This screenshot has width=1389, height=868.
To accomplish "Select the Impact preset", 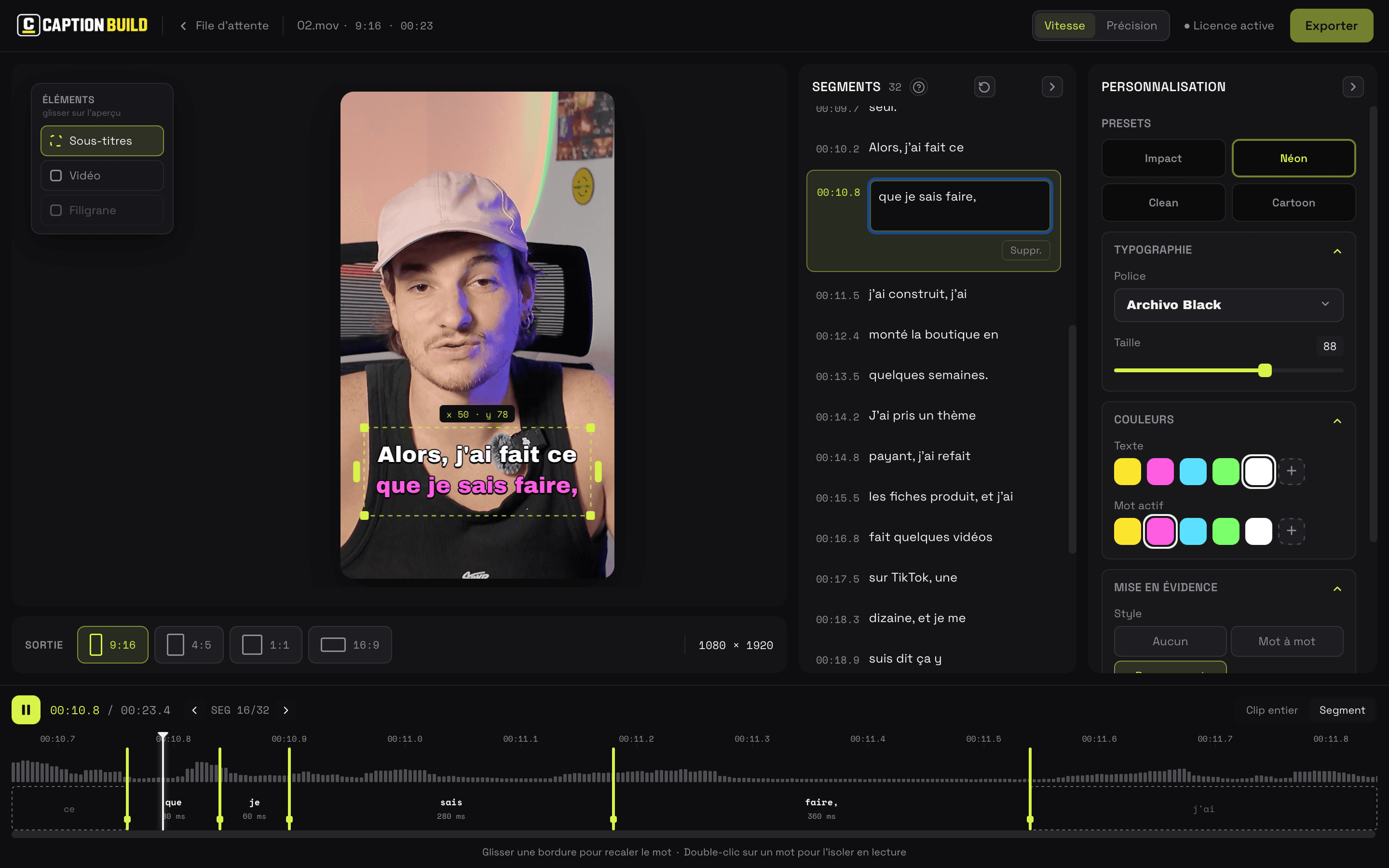I will (x=1163, y=159).
